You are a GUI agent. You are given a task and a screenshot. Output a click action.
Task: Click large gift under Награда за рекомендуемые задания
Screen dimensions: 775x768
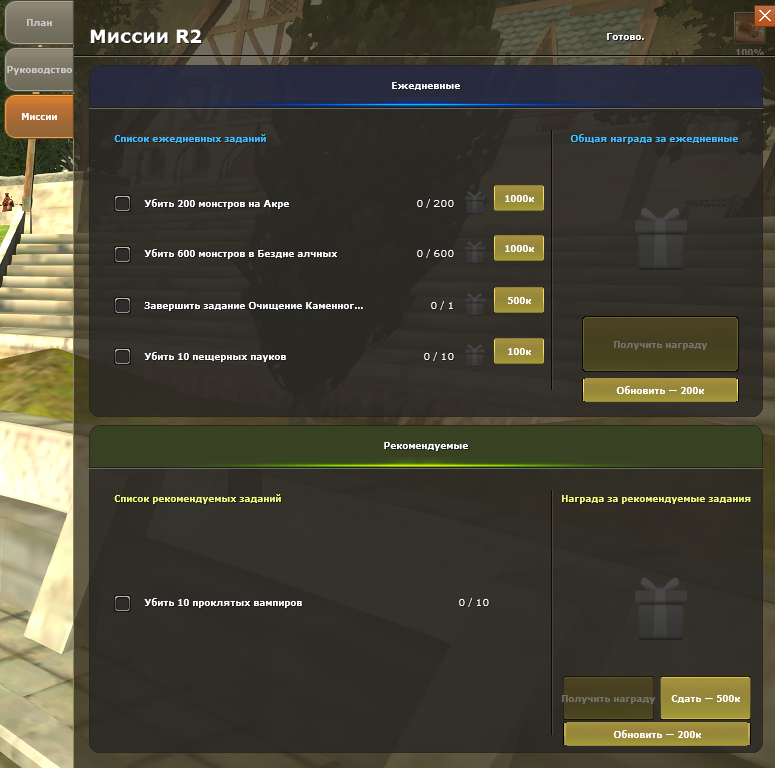click(660, 608)
